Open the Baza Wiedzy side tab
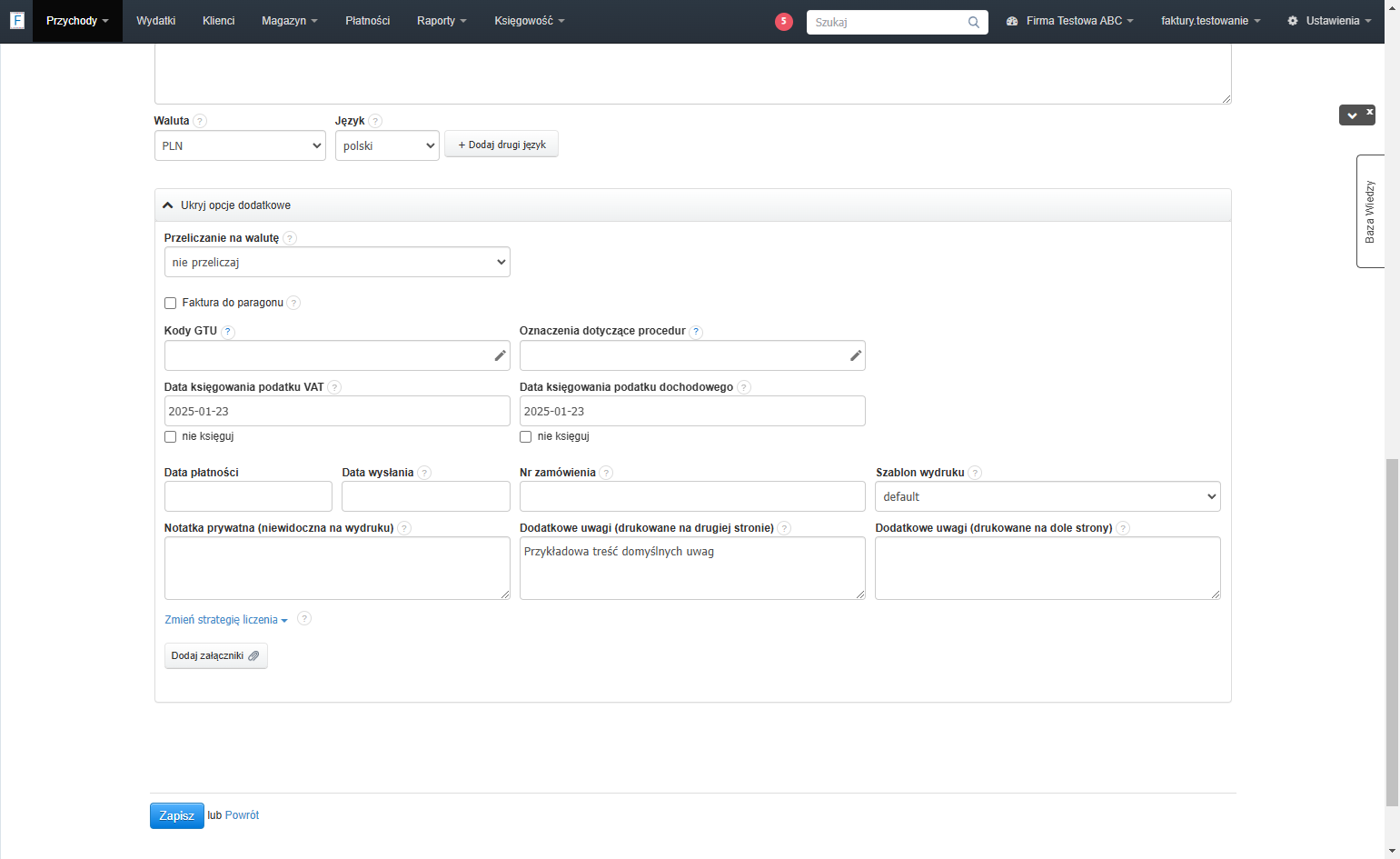 coord(1370,212)
